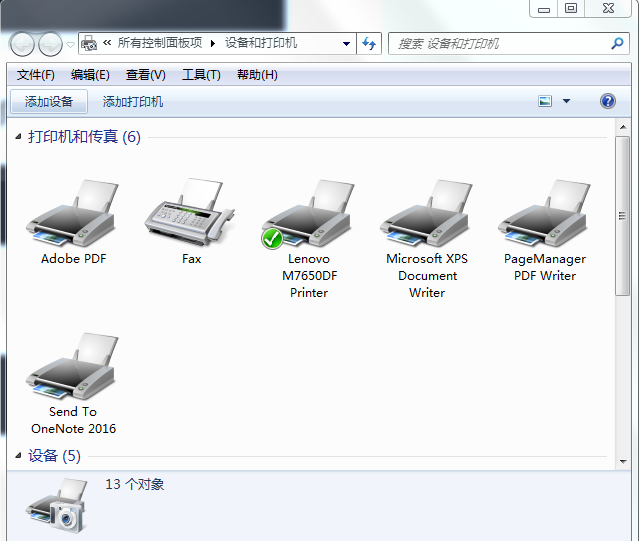This screenshot has height=541, width=639.
Task: Select the Lenovo M7650DF Printer icon
Action: tap(308, 214)
